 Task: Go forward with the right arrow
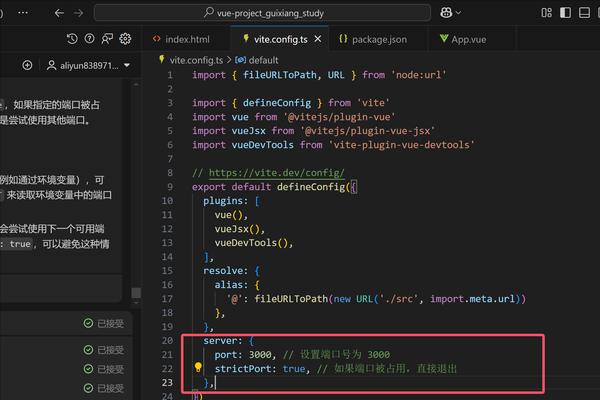(x=78, y=13)
